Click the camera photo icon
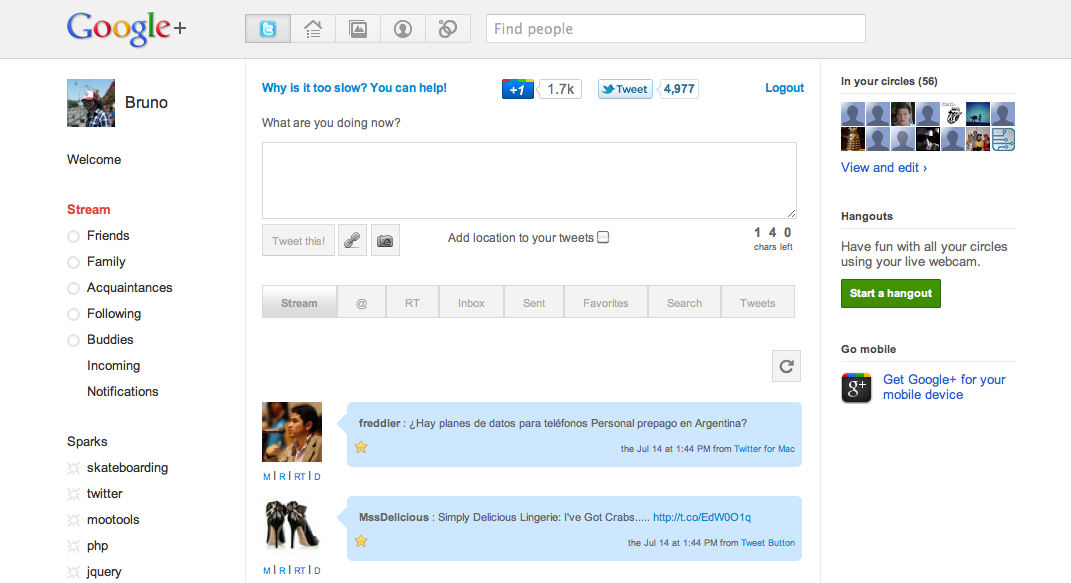The width and height of the screenshot is (1071, 583). click(x=385, y=240)
